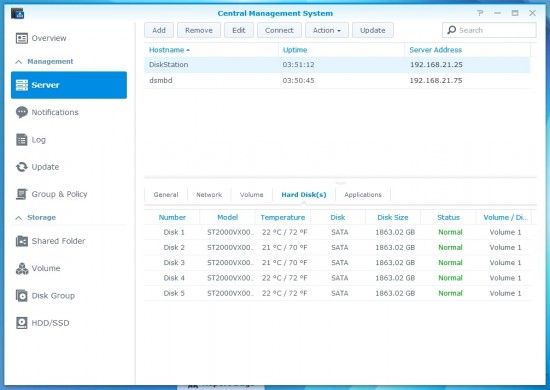Select the Disk 1 row
This screenshot has width=550, height=390.
pyautogui.click(x=338, y=232)
